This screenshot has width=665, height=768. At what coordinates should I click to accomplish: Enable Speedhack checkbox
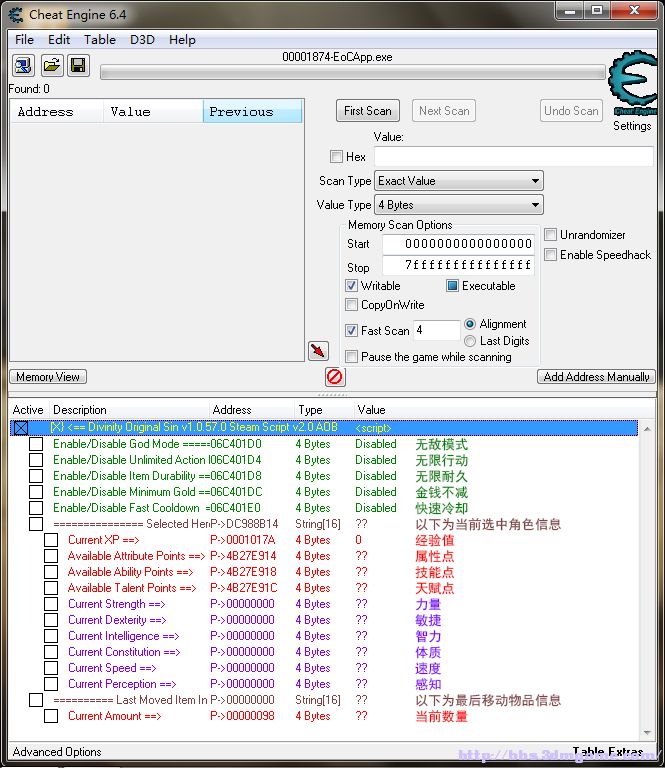[x=550, y=255]
